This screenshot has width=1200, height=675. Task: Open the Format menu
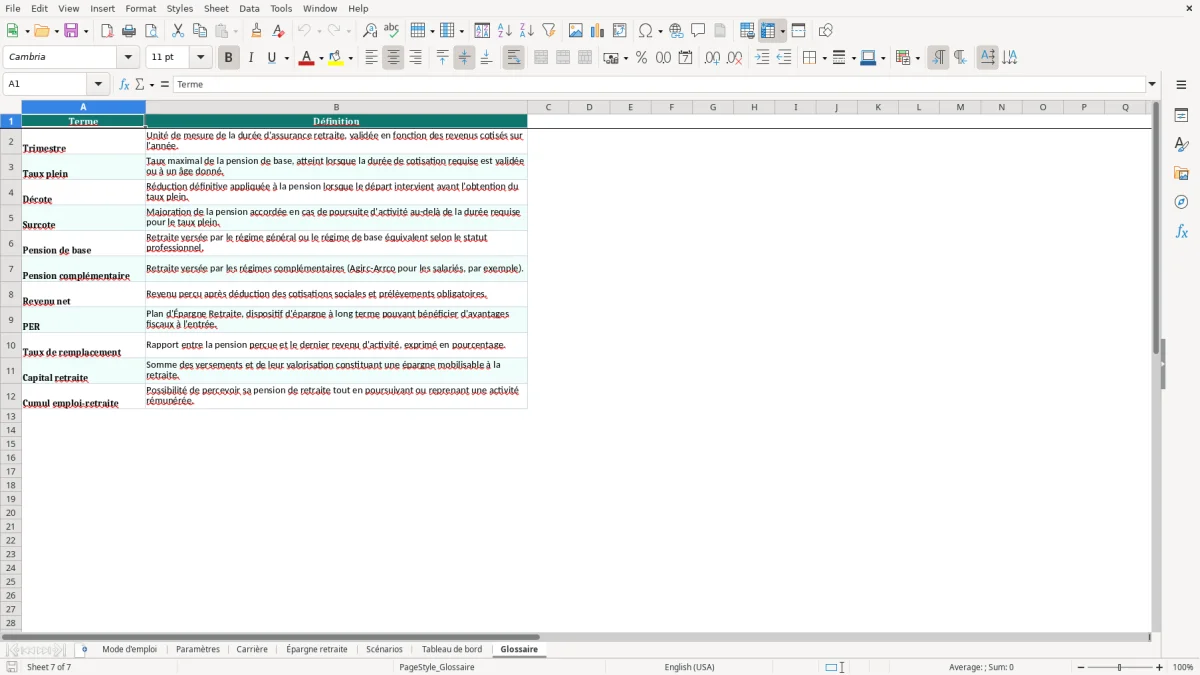point(141,8)
